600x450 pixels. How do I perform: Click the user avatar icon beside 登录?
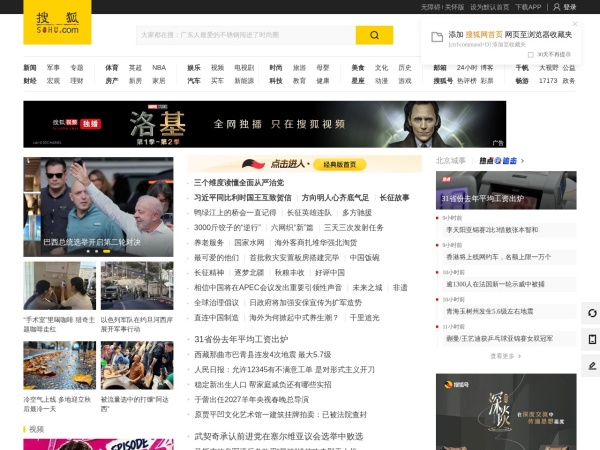(557, 7)
